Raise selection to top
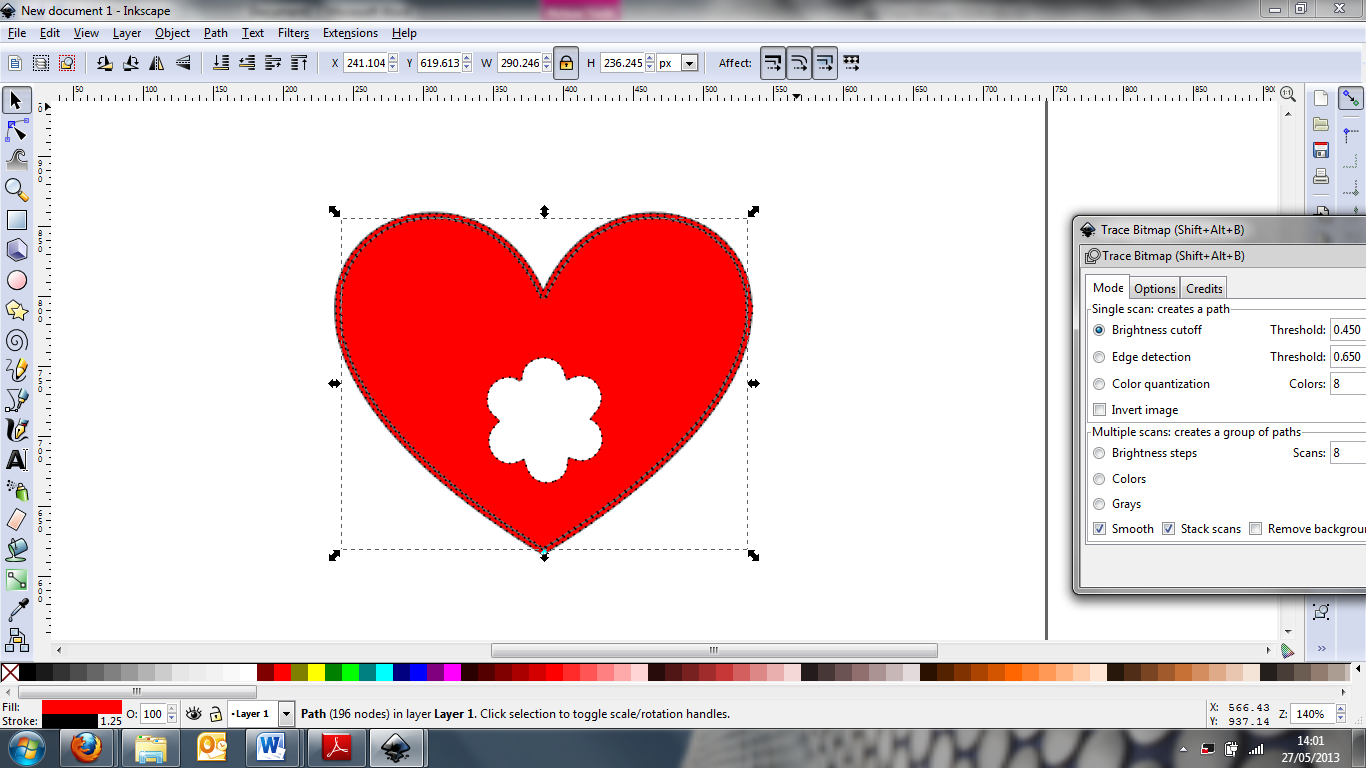1366x768 pixels. pos(299,63)
